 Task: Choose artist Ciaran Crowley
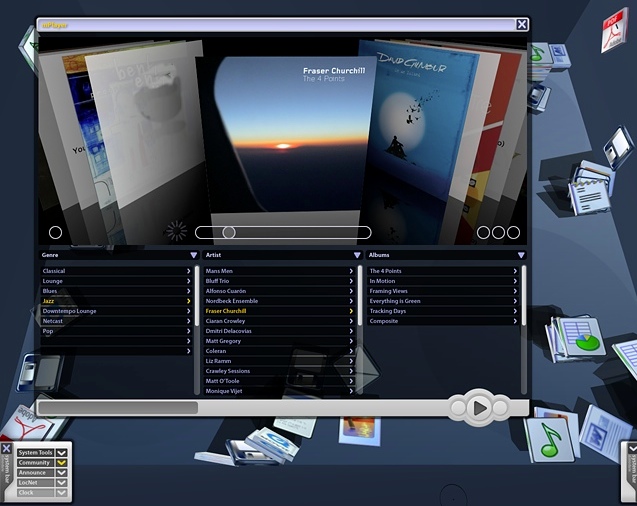tap(279, 321)
